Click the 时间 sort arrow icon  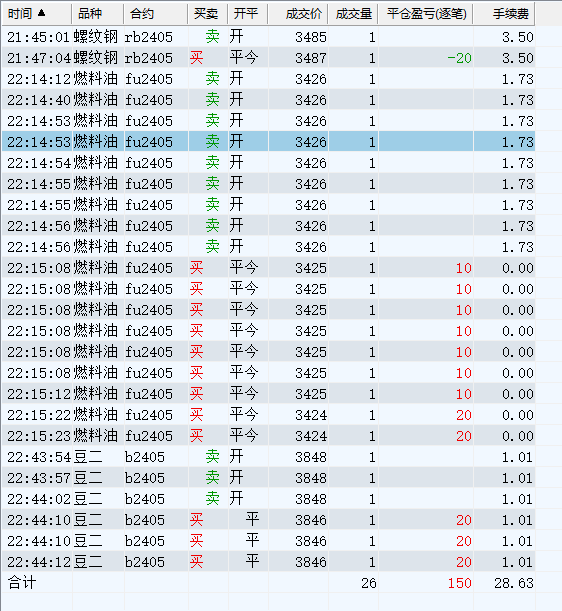tap(41, 13)
